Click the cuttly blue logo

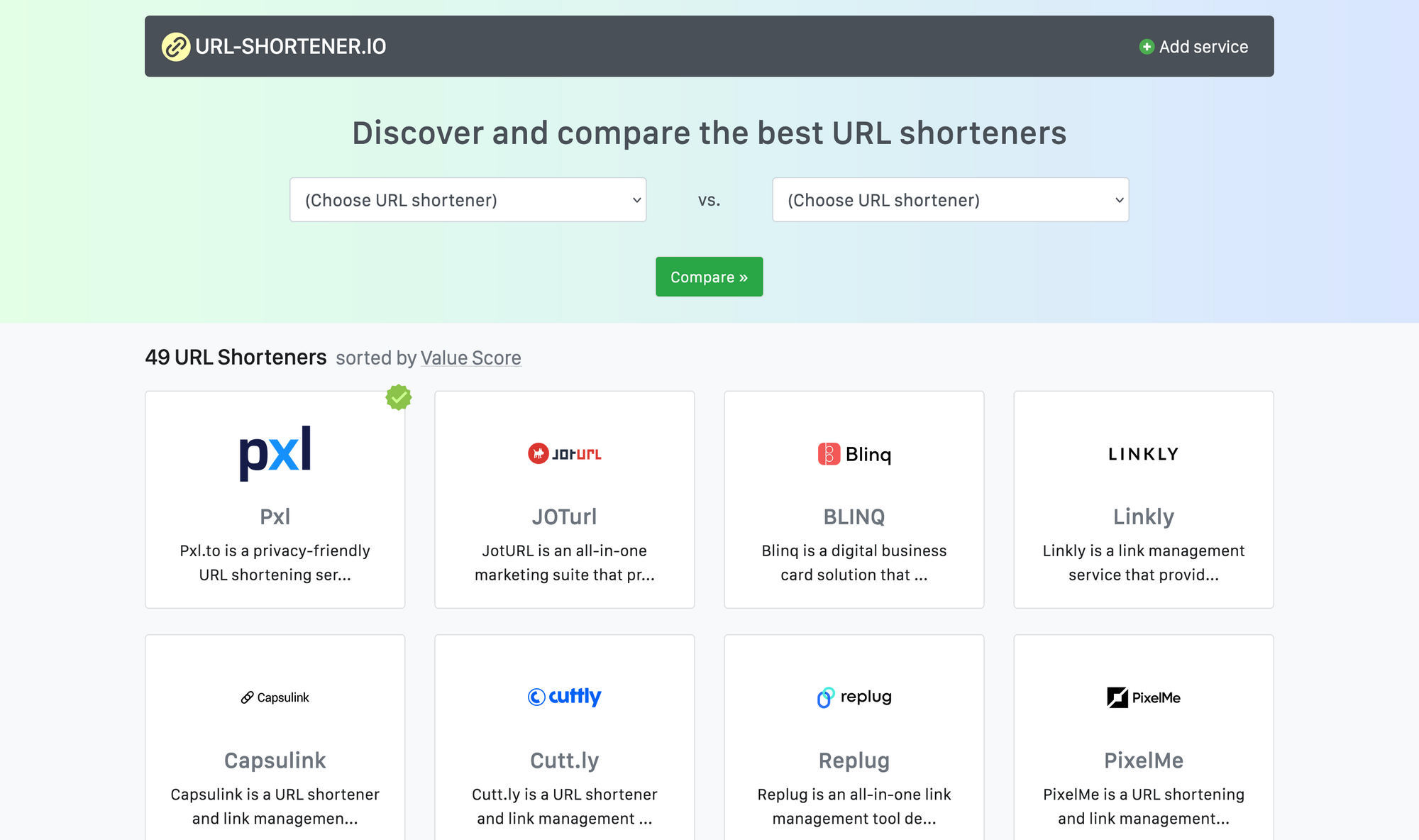pos(565,697)
